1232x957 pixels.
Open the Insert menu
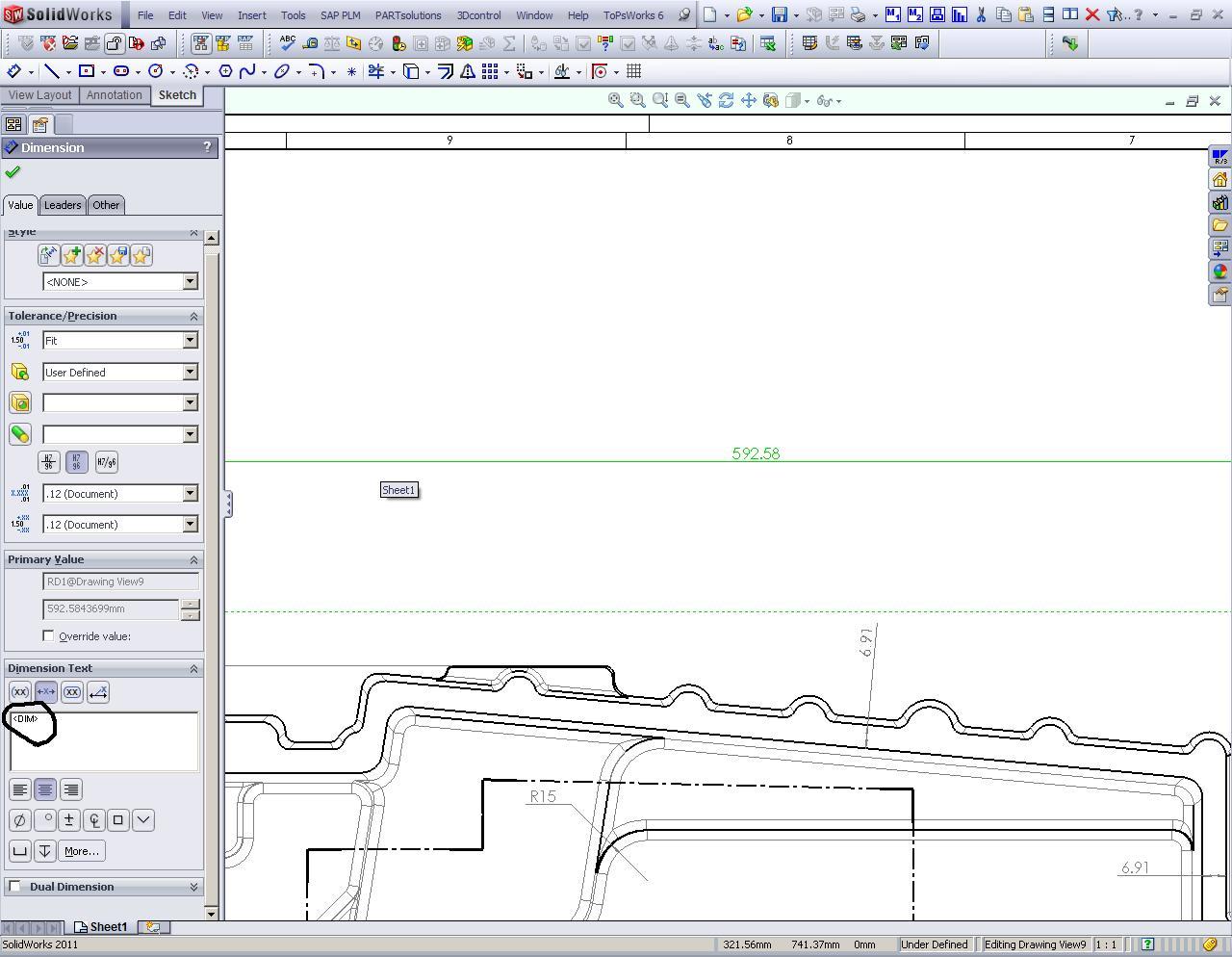pos(252,15)
